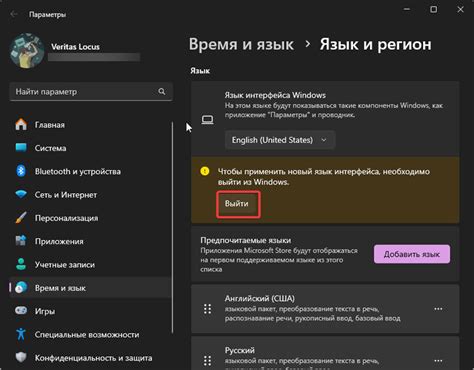Screen dimensions: 474x370
Task: Click the laptop display language icon
Action: pyautogui.click(x=207, y=120)
